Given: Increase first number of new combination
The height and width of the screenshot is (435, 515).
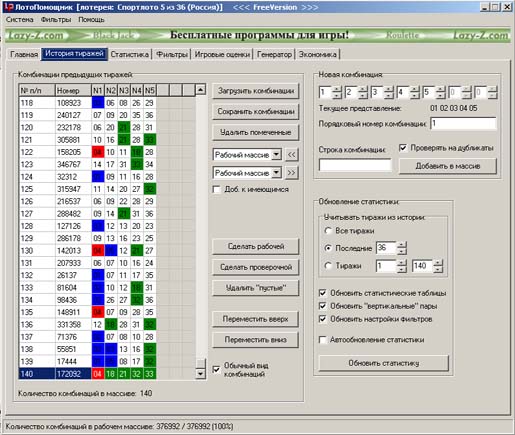Looking at the screenshot, I should click(337, 89).
